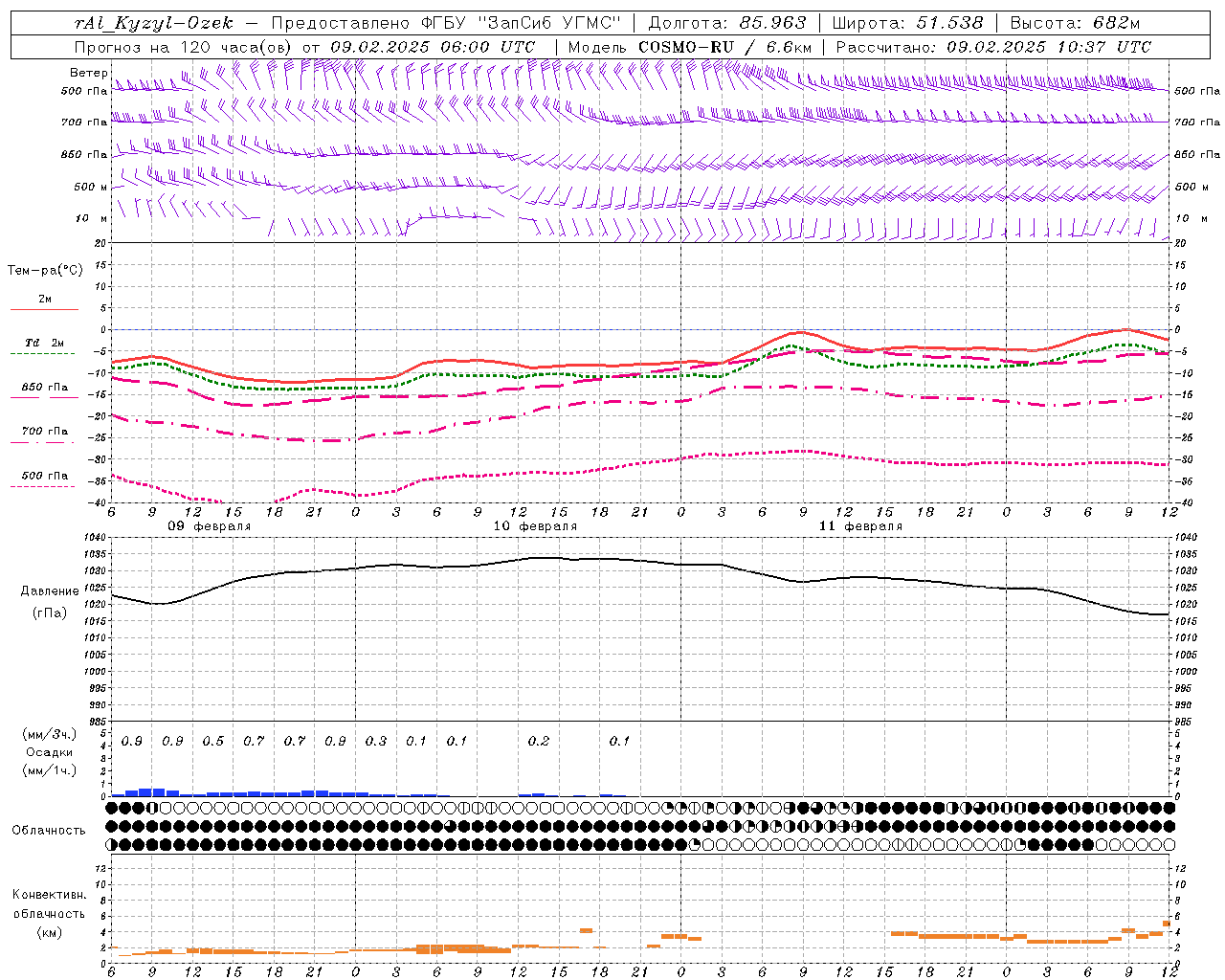Click the 0.5 precipitation value
This screenshot has height=980, width=1225.
click(x=213, y=742)
